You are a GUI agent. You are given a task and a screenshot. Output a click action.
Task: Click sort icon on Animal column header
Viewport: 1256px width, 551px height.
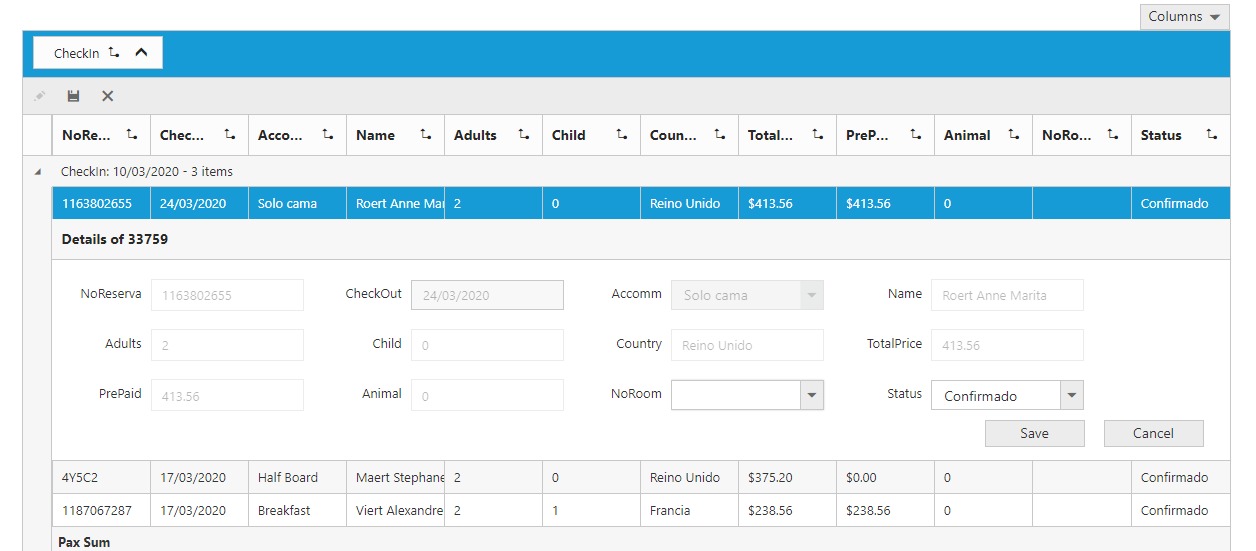click(x=1014, y=135)
